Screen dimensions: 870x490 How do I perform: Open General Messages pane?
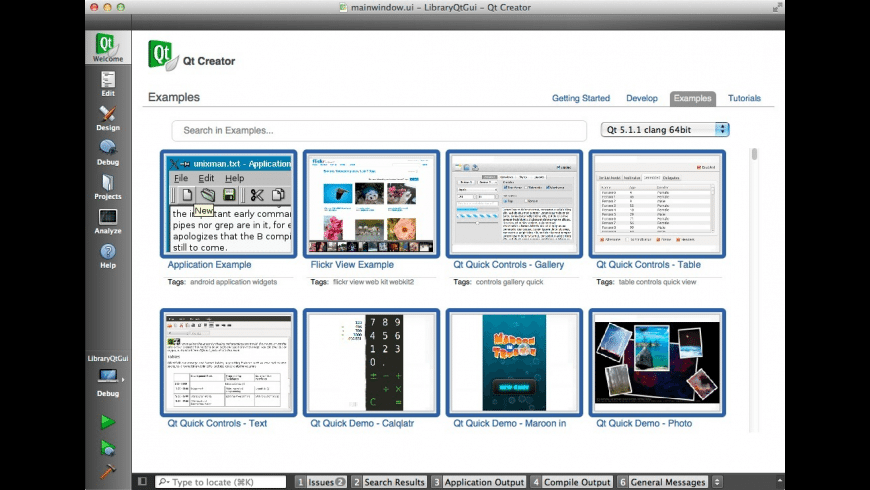662,482
